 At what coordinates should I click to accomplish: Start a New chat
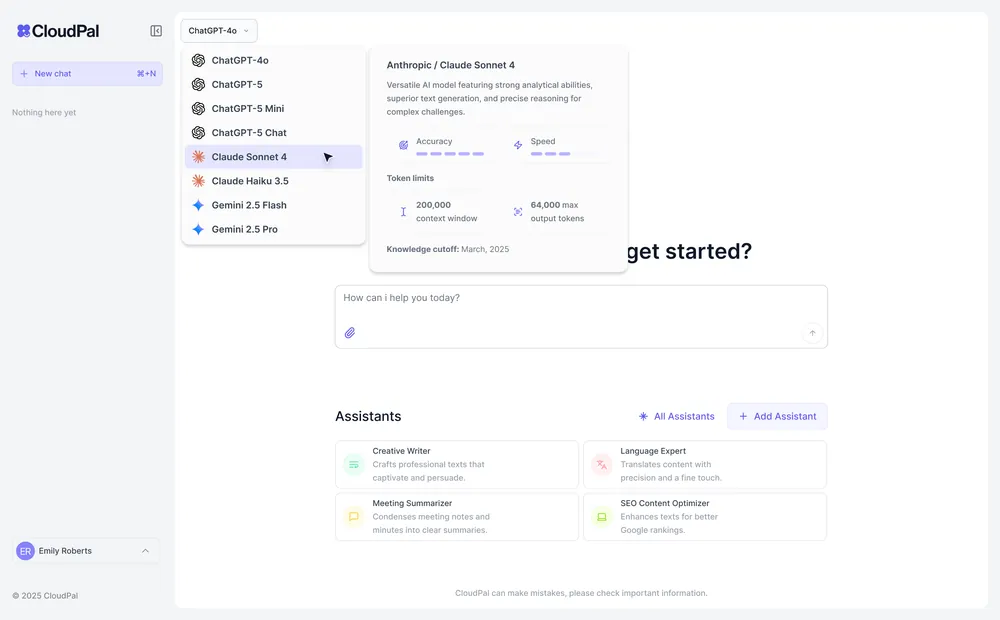point(87,73)
